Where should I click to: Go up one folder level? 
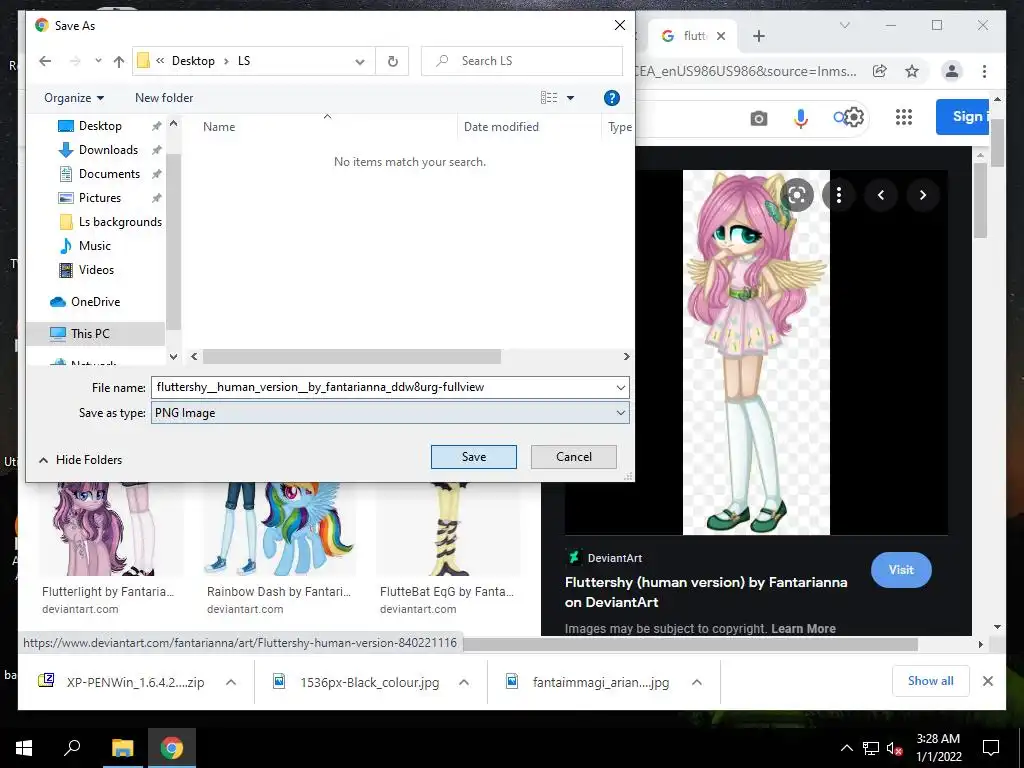point(118,61)
